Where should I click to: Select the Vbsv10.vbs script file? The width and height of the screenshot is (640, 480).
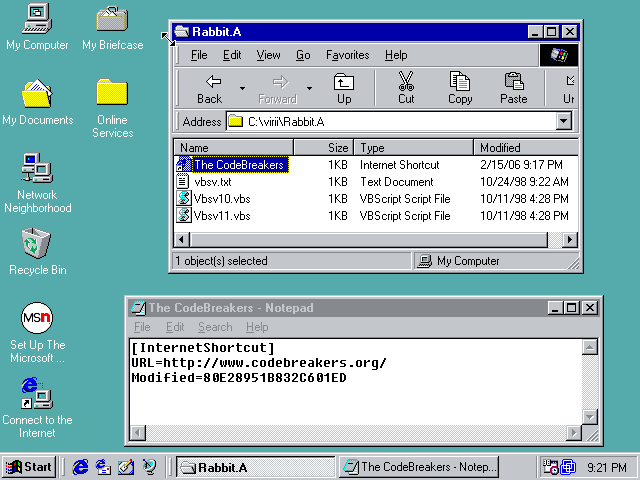point(213,199)
